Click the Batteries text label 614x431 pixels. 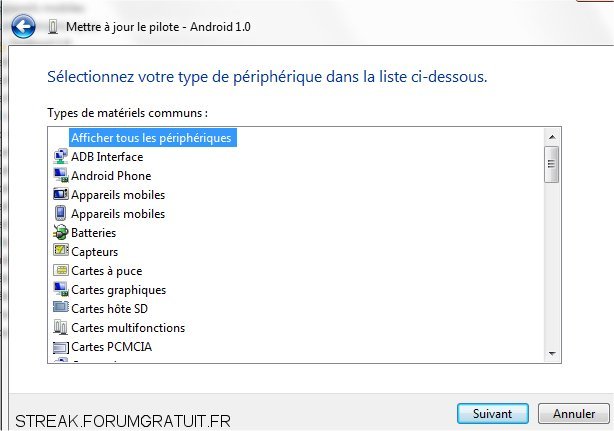pos(94,233)
